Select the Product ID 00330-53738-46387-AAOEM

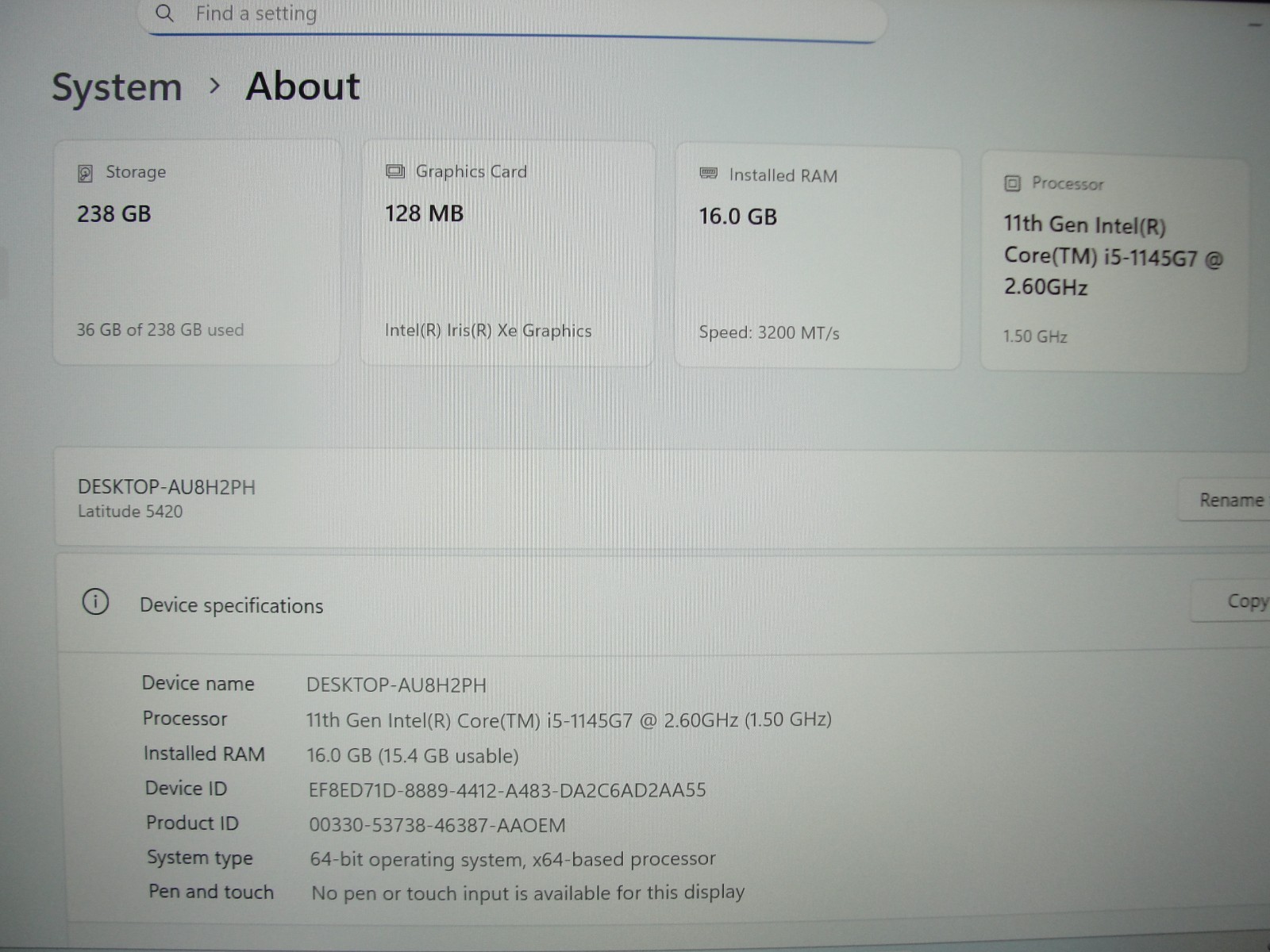(x=437, y=825)
